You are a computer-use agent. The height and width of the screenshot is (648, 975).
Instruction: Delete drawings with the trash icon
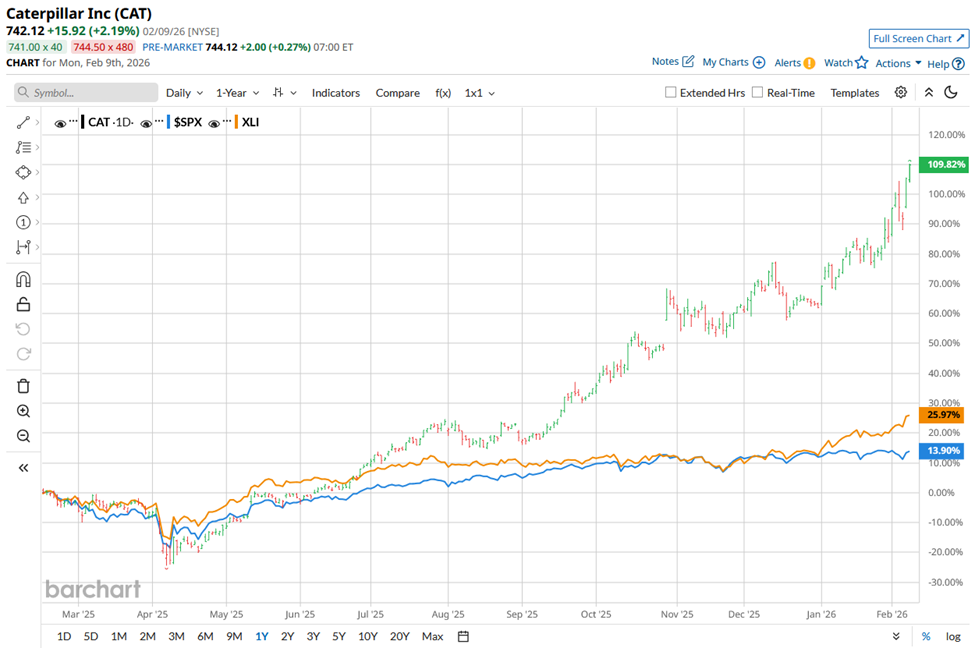point(24,385)
